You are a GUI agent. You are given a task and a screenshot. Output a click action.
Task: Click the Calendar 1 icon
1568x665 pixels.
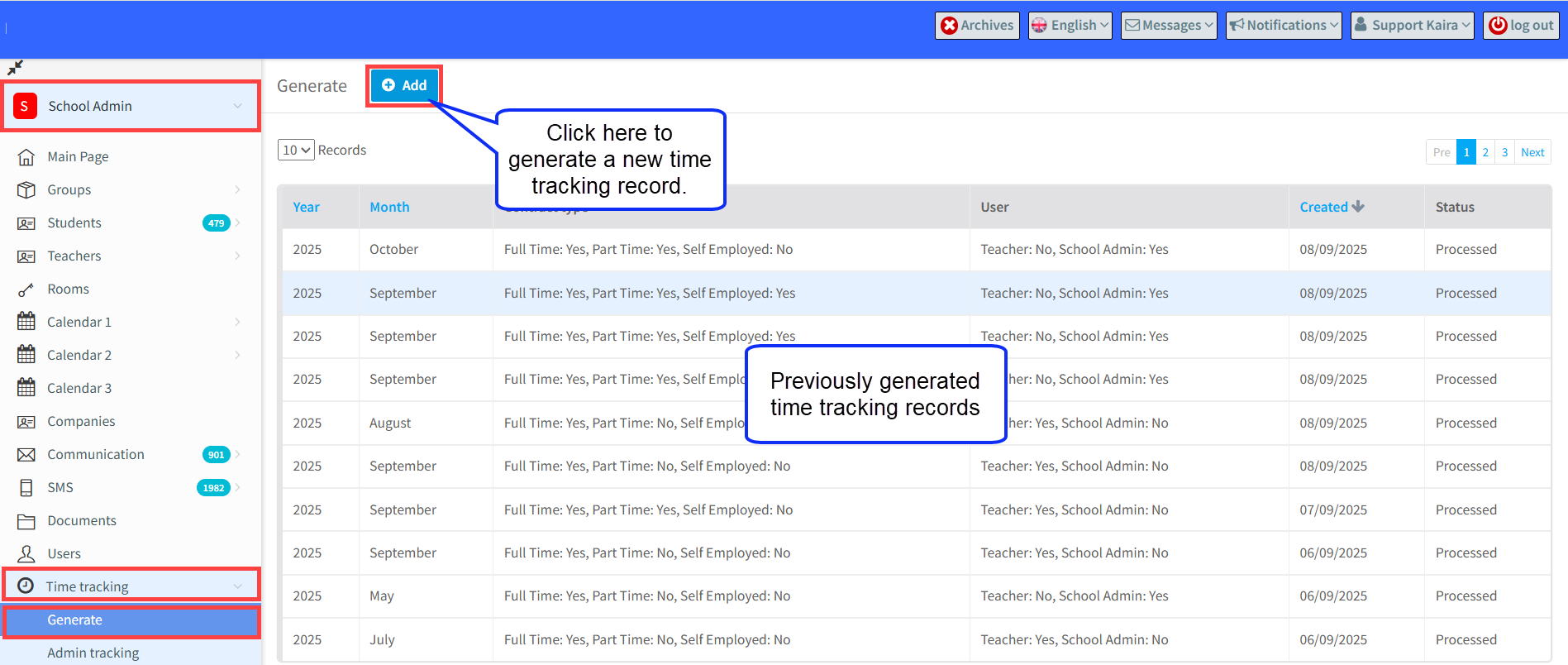coord(26,322)
